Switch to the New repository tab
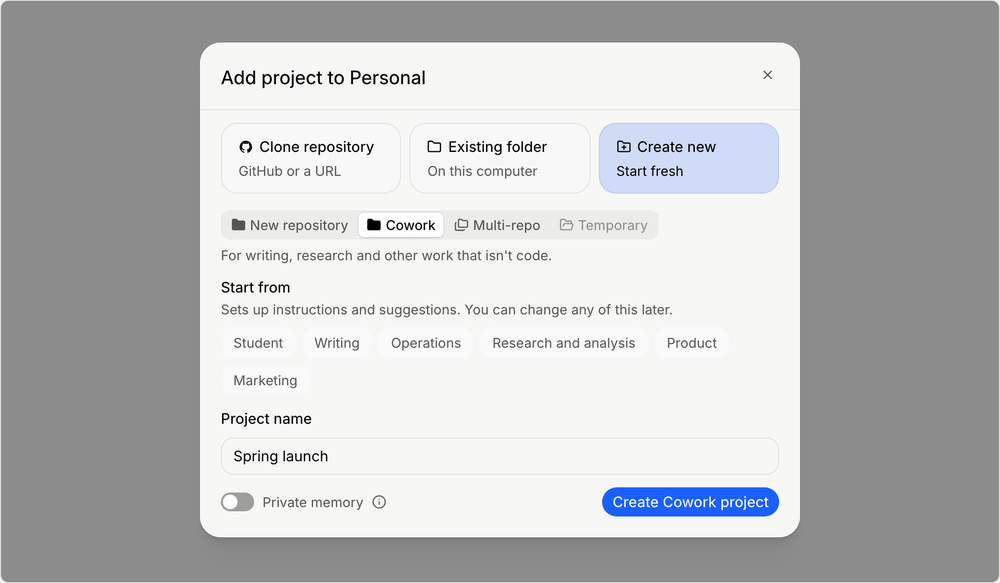1000x583 pixels. pos(290,225)
